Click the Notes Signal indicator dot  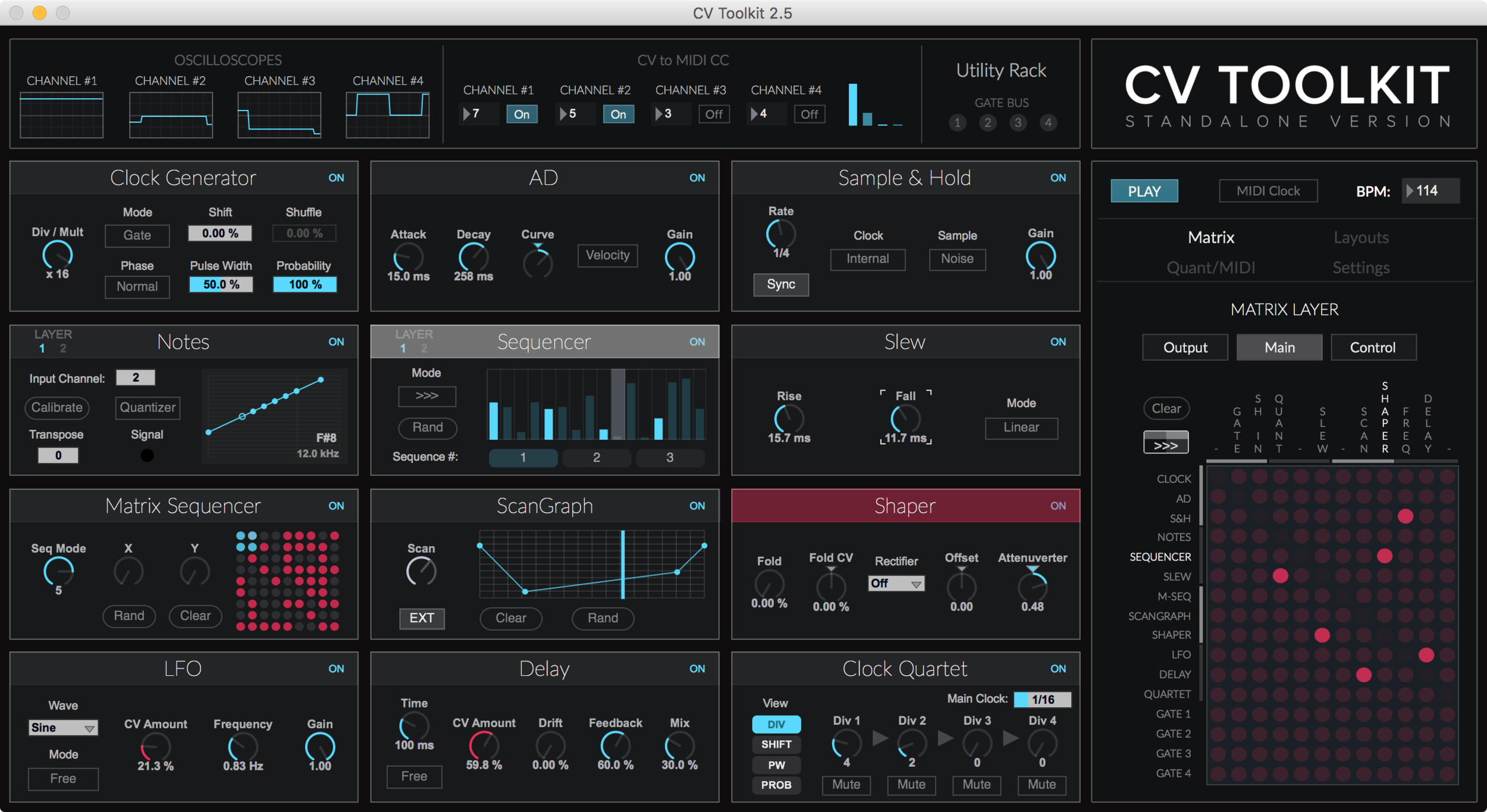pyautogui.click(x=147, y=455)
